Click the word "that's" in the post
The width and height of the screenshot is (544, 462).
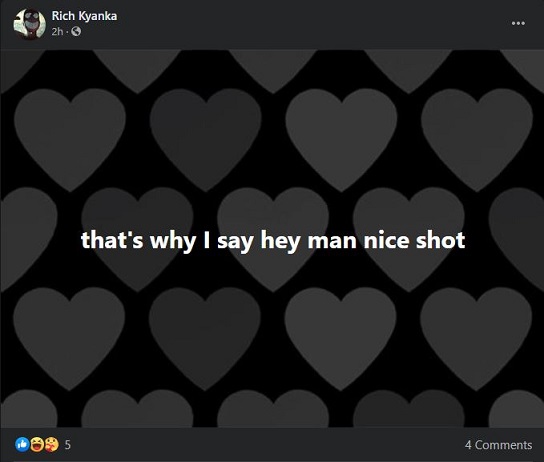pos(112,240)
